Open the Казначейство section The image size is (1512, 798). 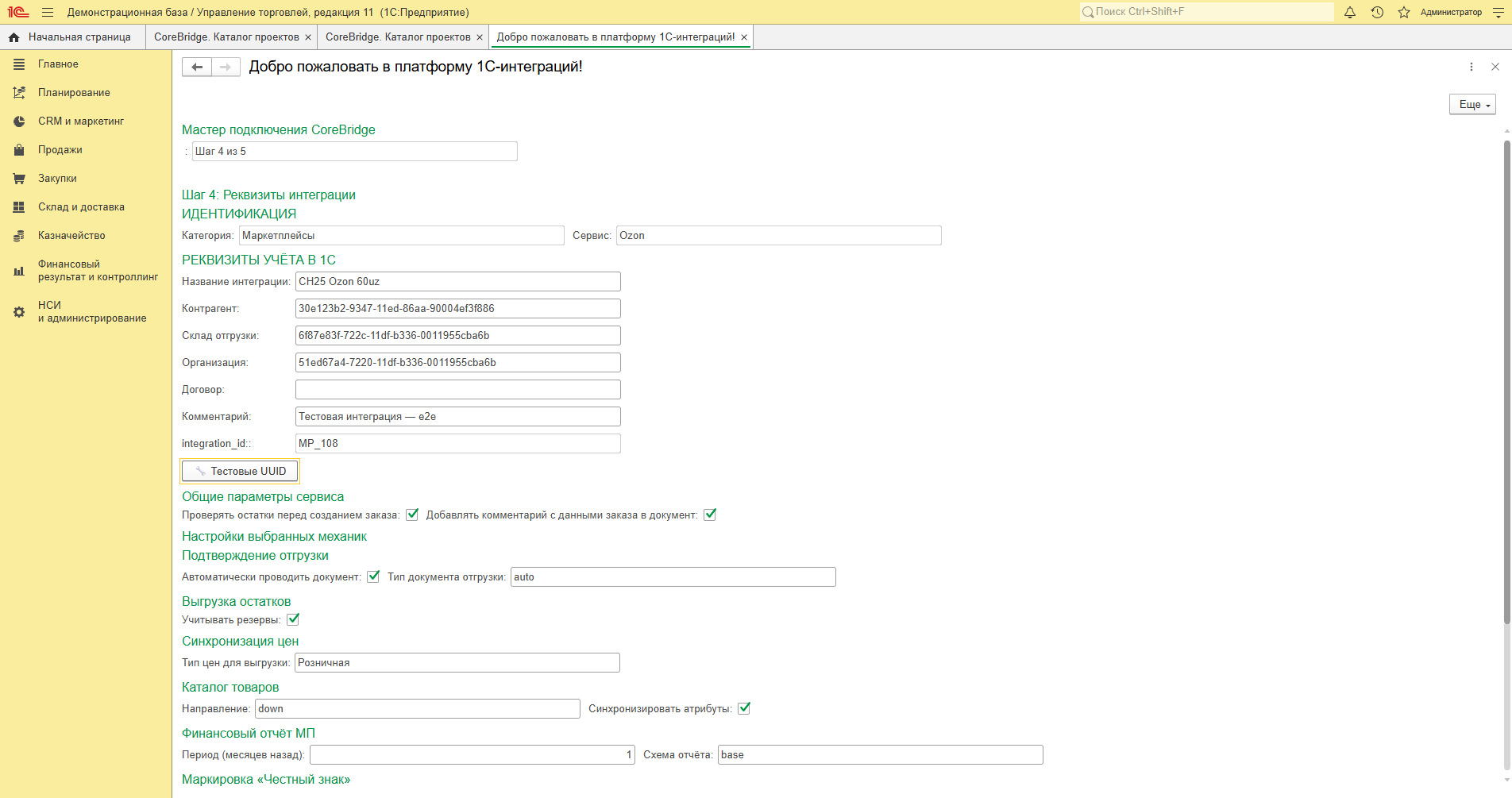[x=86, y=236]
